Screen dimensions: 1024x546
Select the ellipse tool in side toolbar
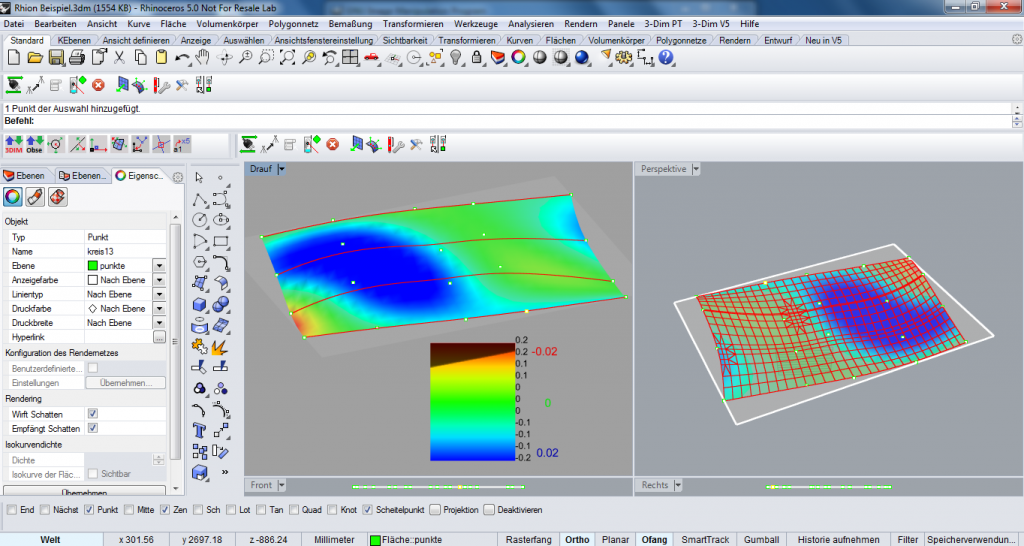tap(221, 220)
